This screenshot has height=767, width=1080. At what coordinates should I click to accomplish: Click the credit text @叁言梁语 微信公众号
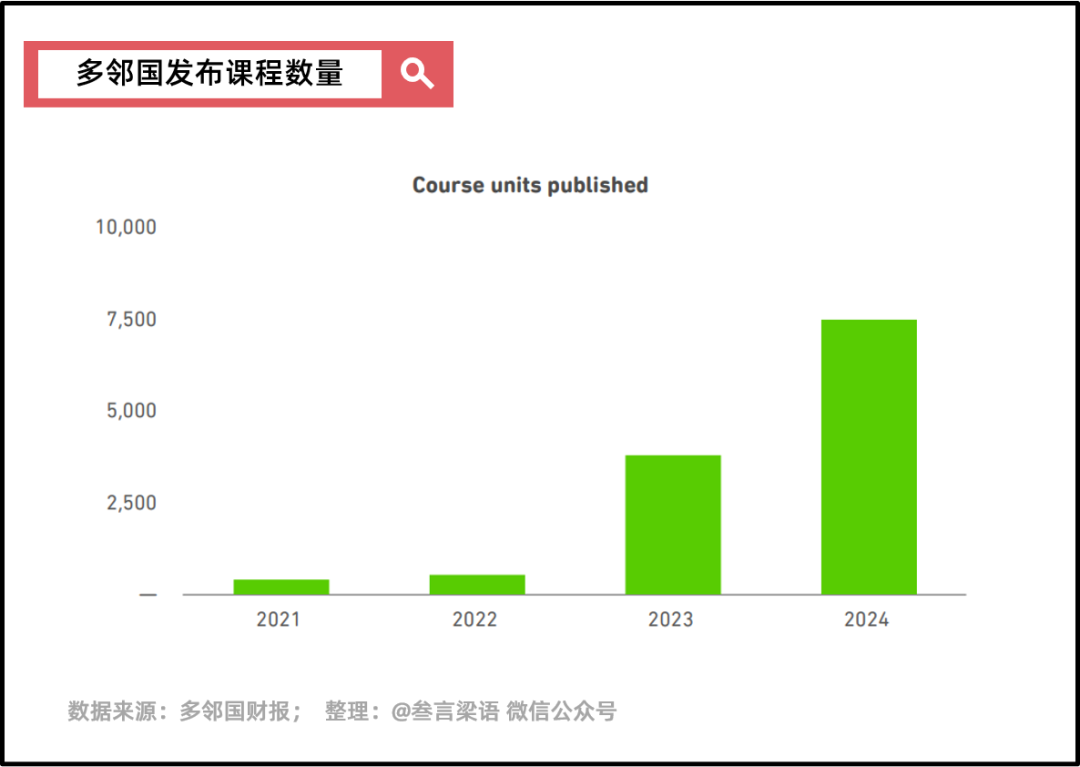[x=503, y=711]
